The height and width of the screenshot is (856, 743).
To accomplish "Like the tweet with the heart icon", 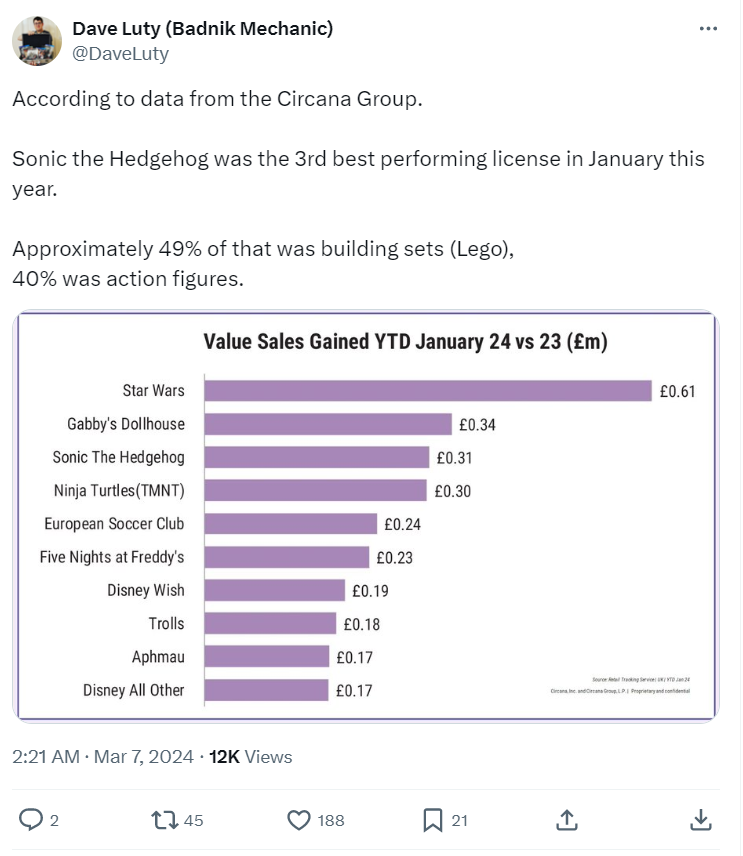I will pos(298,820).
